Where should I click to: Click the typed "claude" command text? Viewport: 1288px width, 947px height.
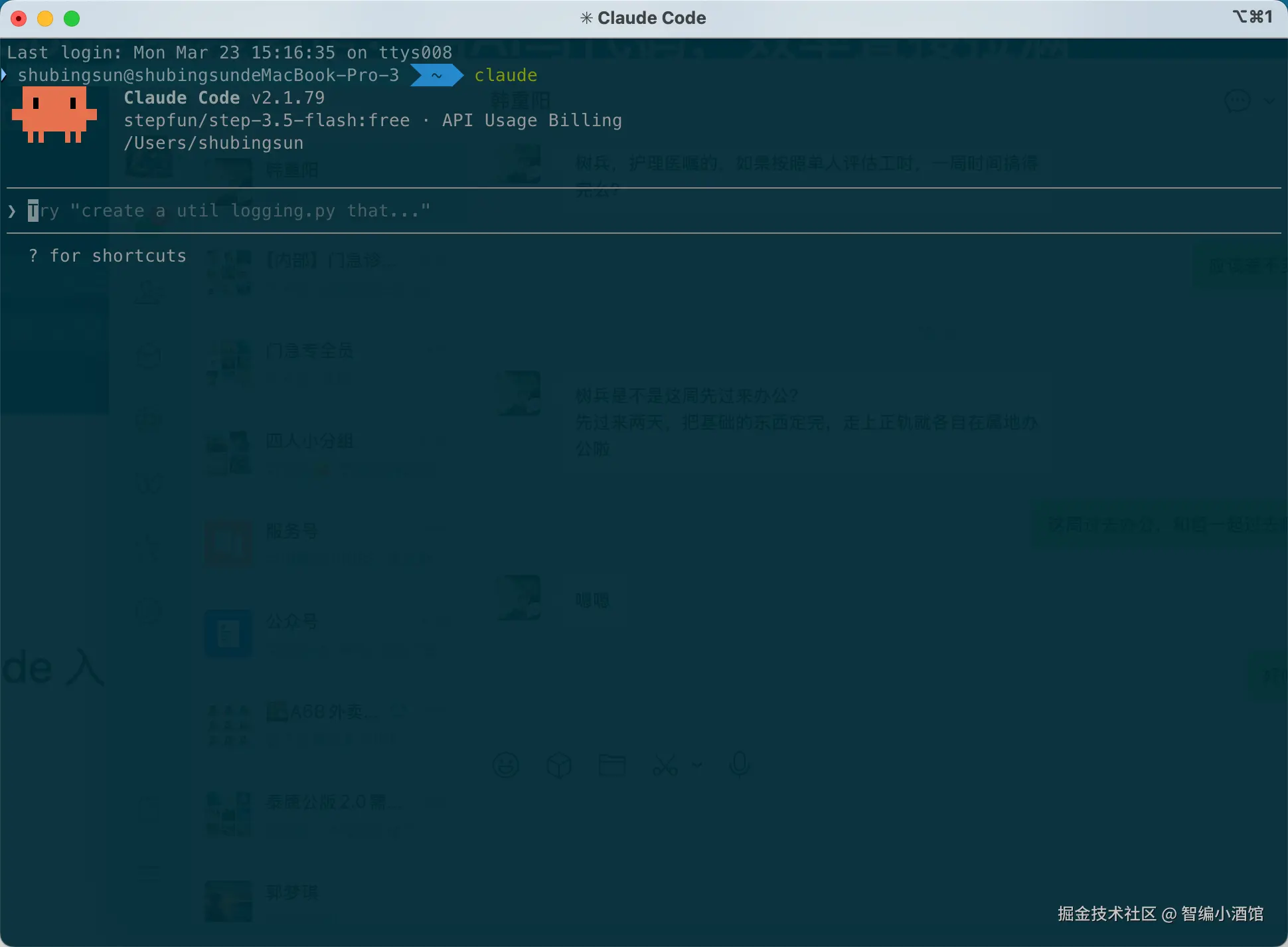tap(505, 75)
